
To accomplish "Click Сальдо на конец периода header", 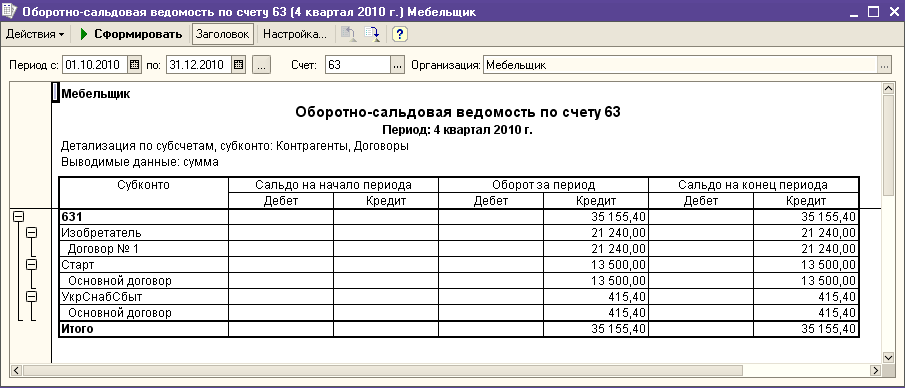I will pyautogui.click(x=754, y=185).
